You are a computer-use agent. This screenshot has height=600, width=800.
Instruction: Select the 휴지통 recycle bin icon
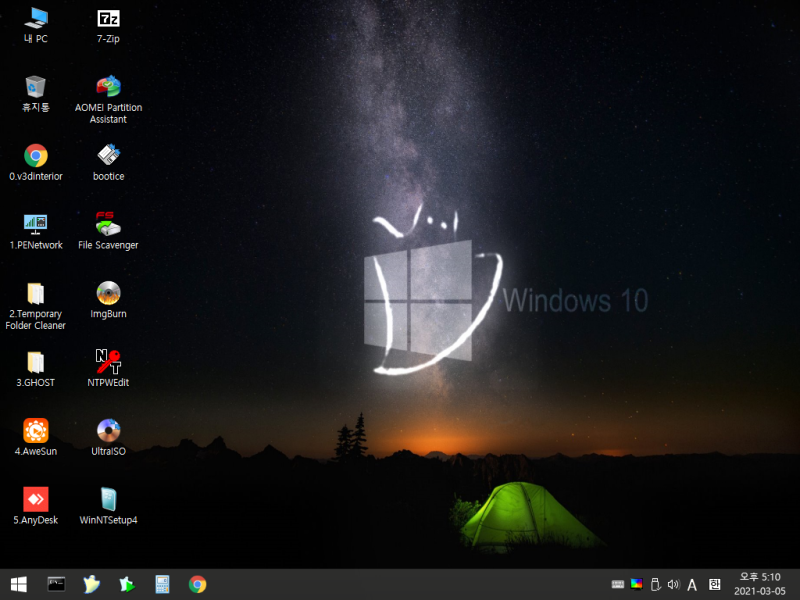[36, 87]
